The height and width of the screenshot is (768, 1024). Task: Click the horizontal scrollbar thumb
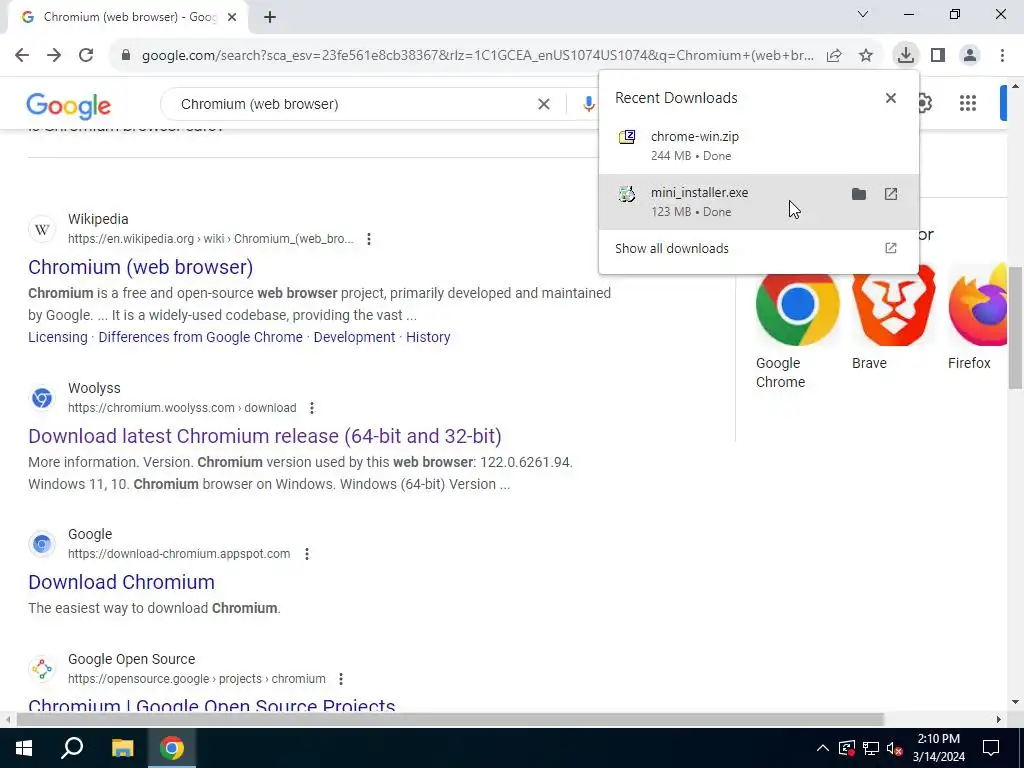pos(451,720)
